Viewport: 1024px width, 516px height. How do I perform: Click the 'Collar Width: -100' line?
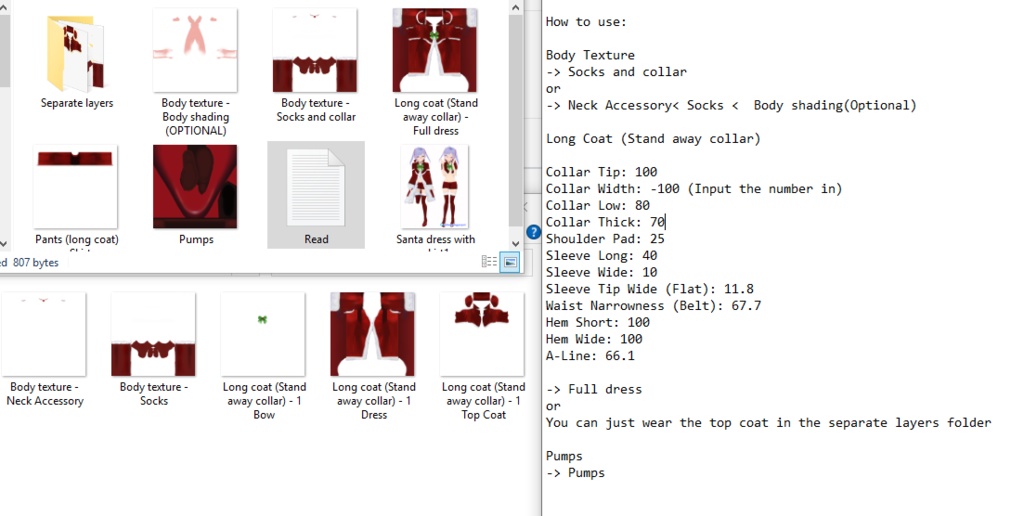(694, 189)
